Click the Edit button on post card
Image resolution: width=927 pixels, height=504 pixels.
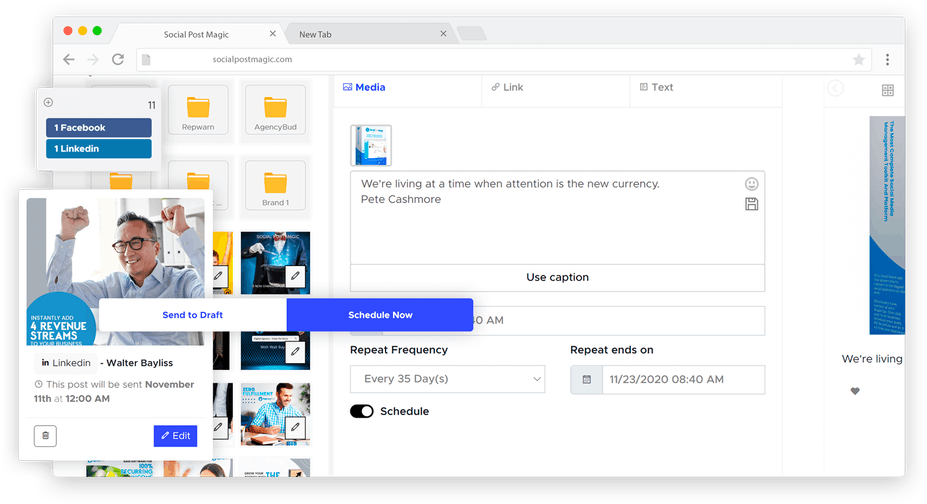pos(176,436)
